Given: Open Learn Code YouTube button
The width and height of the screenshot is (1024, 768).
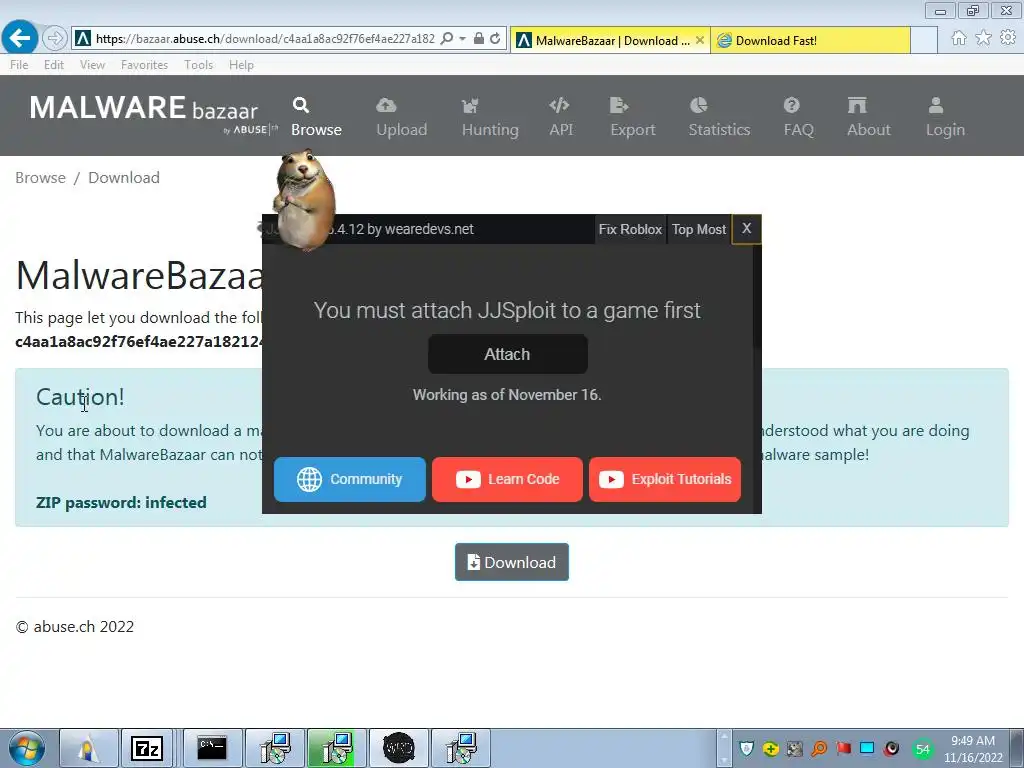Looking at the screenshot, I should 507,479.
